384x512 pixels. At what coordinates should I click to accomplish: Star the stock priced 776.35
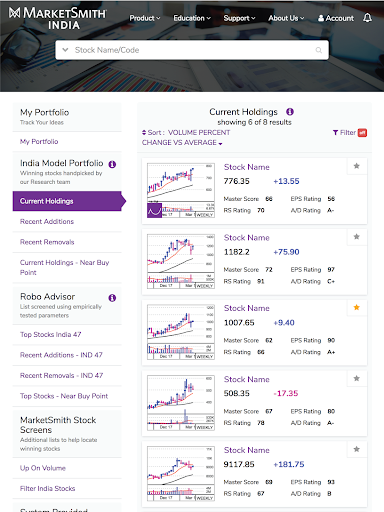[x=357, y=166]
